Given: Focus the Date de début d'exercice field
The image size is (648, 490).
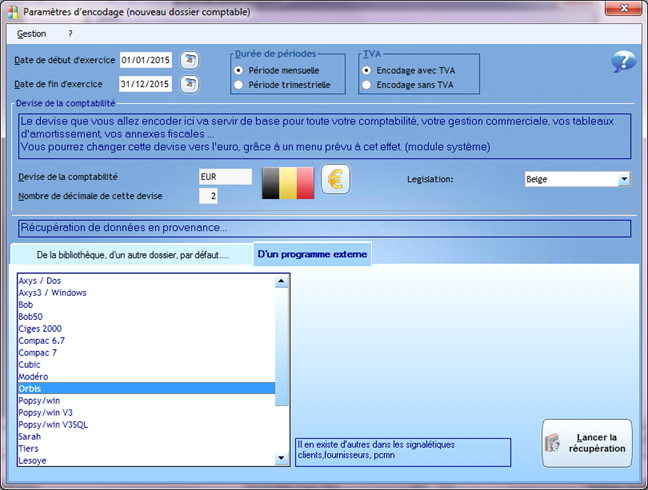Looking at the screenshot, I should click(x=146, y=60).
